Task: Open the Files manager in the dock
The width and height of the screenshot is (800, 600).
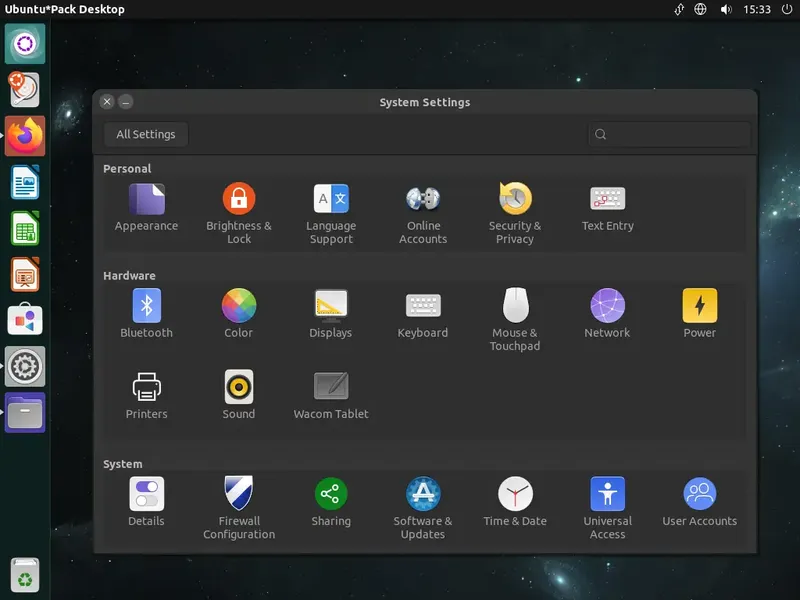Action: [x=25, y=412]
